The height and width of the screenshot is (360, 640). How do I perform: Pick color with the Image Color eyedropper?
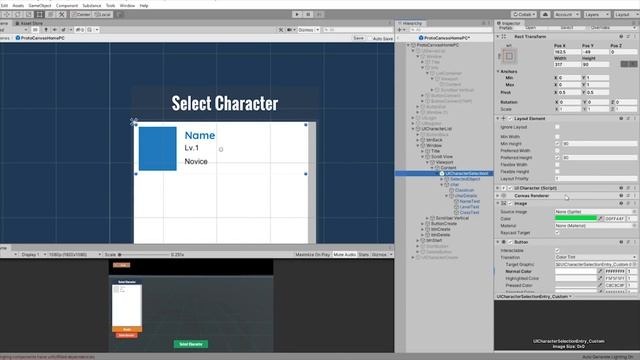click(x=600, y=219)
